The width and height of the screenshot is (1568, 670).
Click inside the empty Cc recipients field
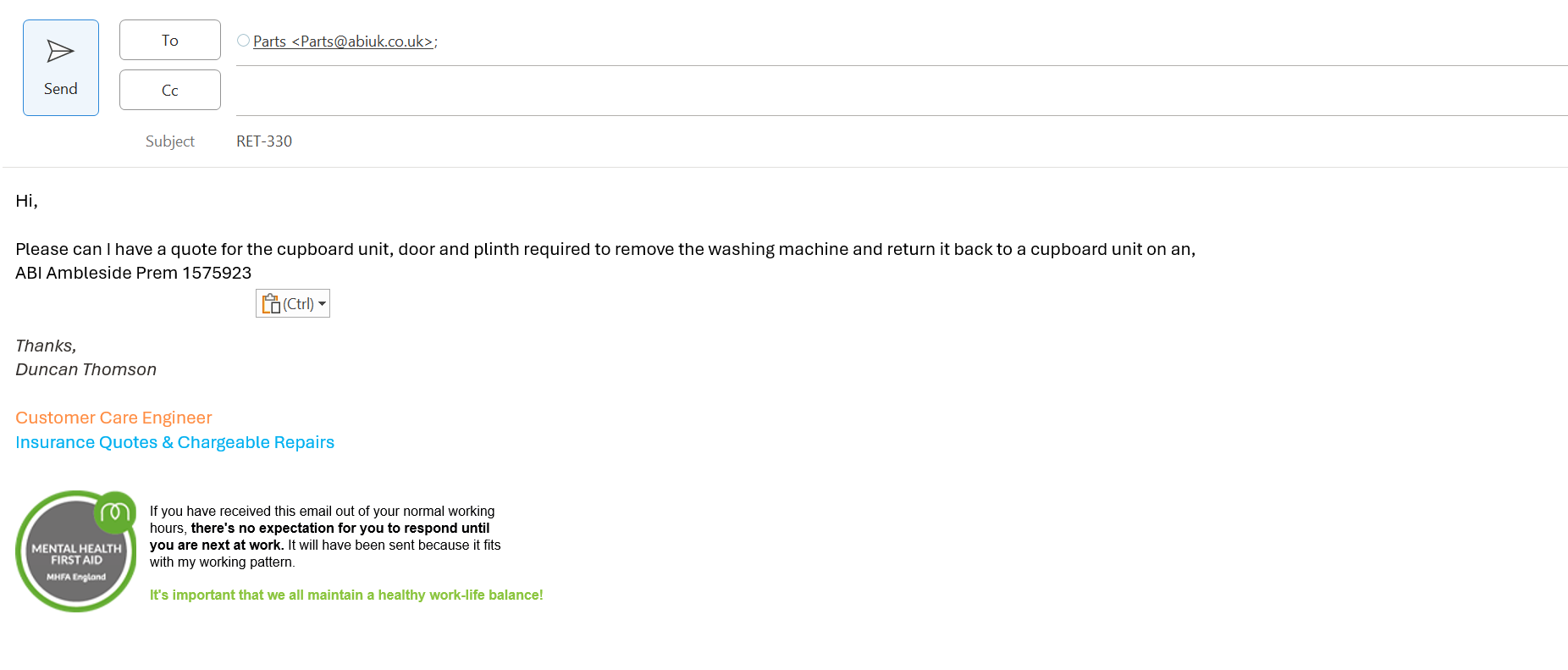pos(847,91)
